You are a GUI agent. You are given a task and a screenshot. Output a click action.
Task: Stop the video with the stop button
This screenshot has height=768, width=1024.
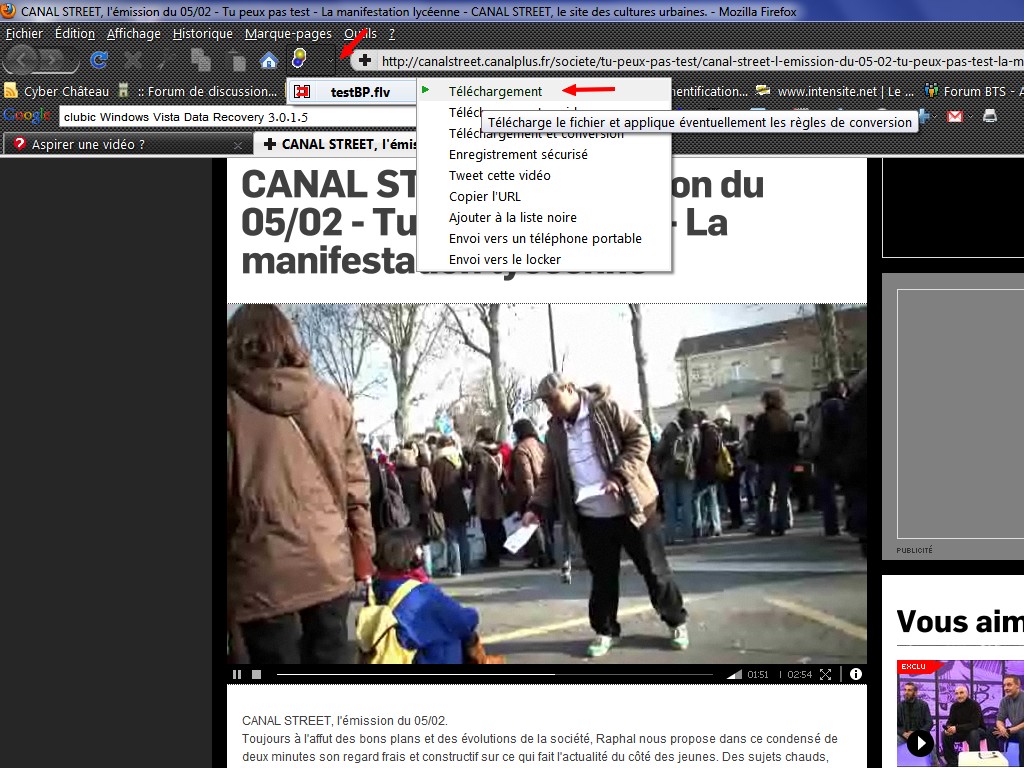click(257, 675)
